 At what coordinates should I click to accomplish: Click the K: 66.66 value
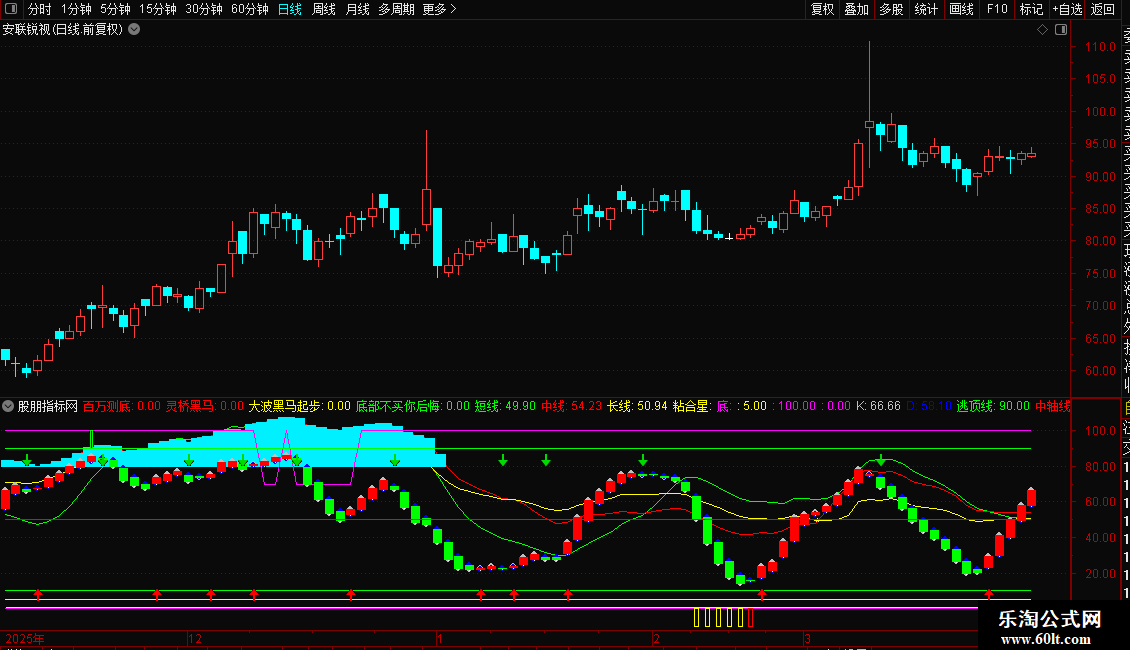[878, 406]
